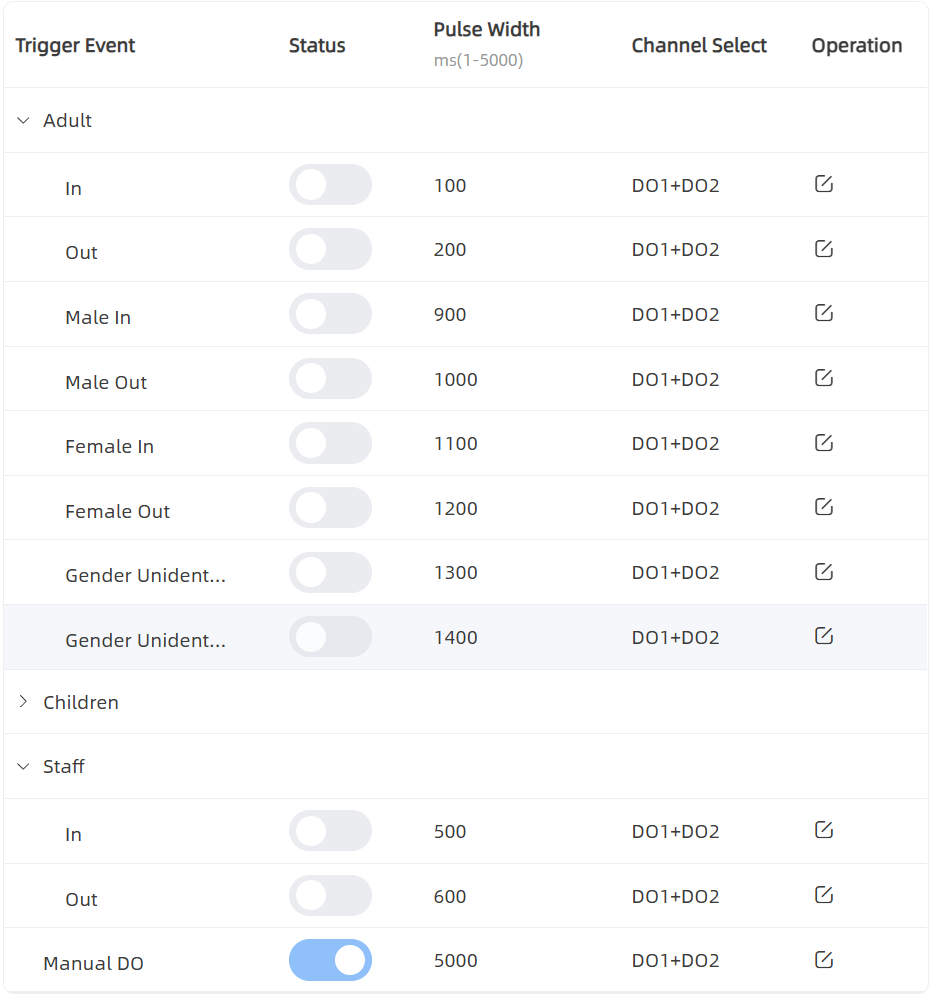Click edit icon for Male In row

(x=824, y=313)
